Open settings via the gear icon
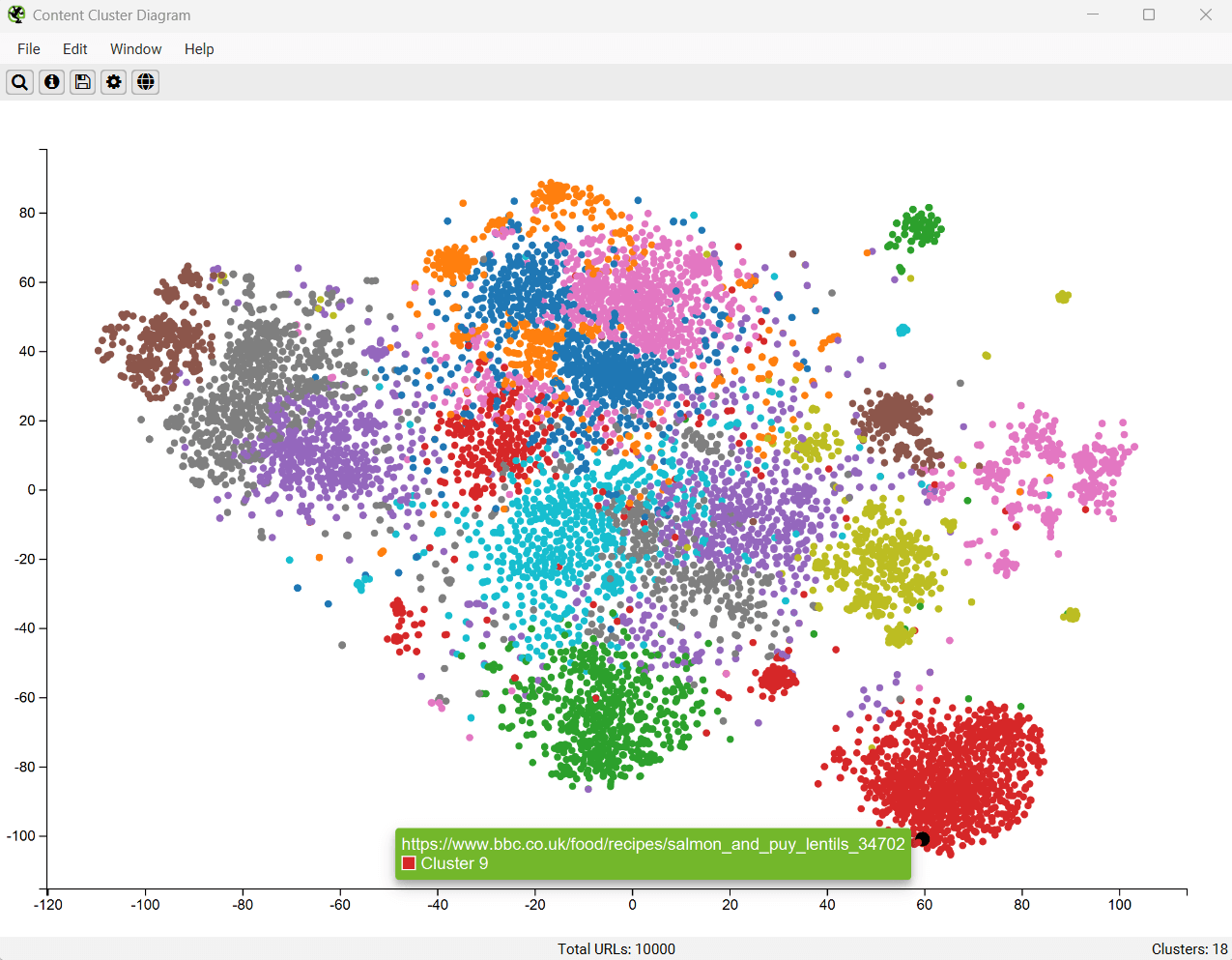1232x960 pixels. coord(113,82)
